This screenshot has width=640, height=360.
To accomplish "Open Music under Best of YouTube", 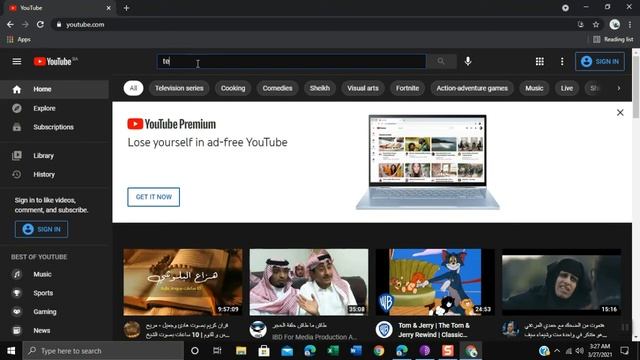I will [54, 274].
